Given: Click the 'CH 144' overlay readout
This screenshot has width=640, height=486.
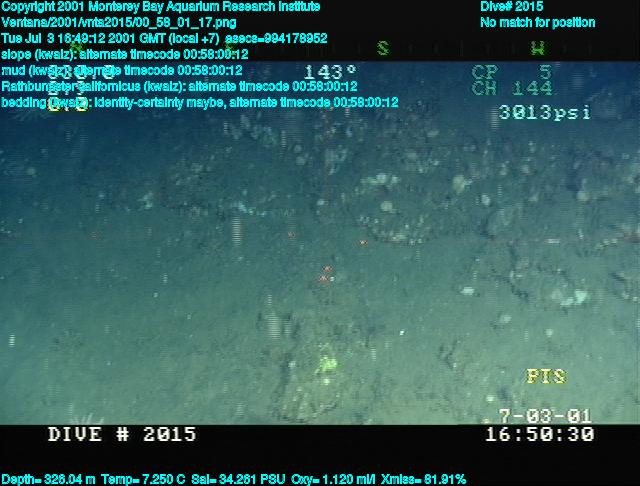Looking at the screenshot, I should click(x=511, y=88).
